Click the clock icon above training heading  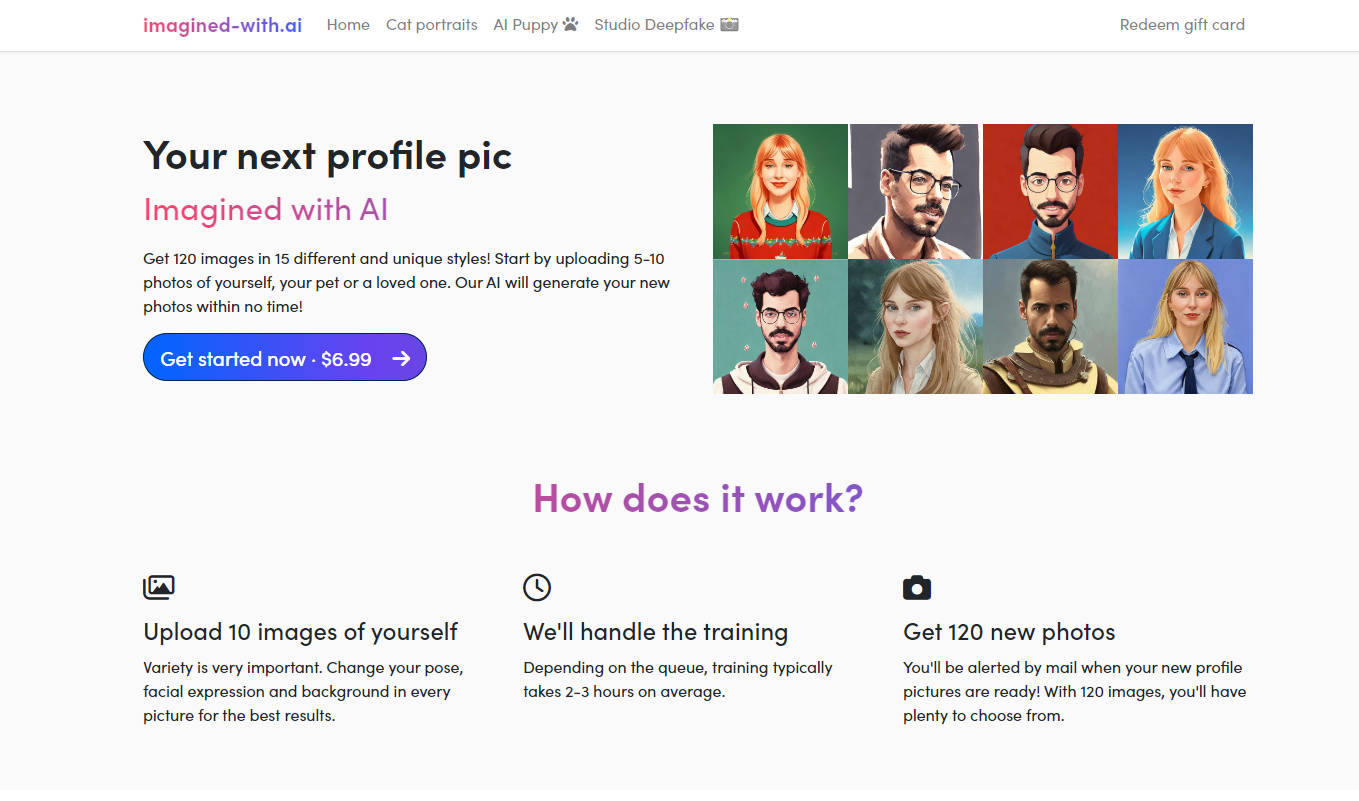point(537,587)
